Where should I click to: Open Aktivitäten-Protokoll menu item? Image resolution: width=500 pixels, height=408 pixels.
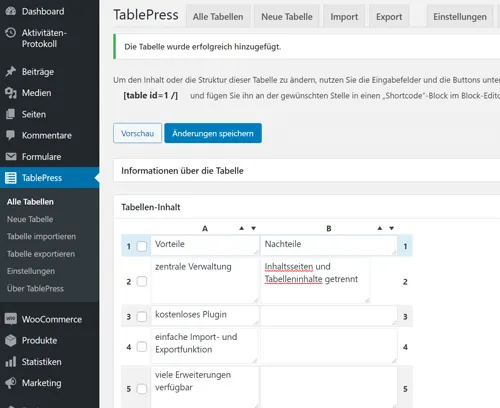click(x=44, y=38)
